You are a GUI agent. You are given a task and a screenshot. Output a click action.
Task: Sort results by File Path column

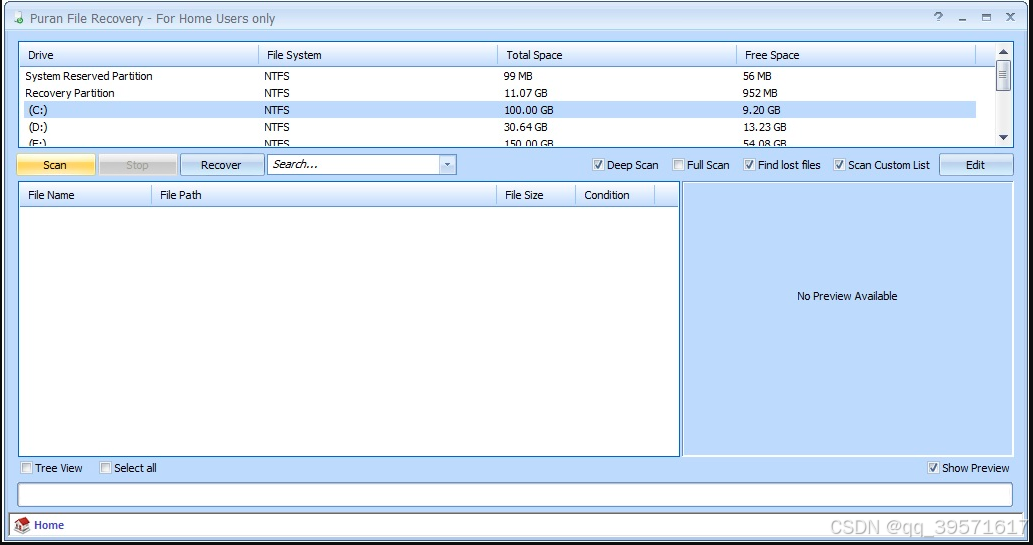tap(324, 195)
